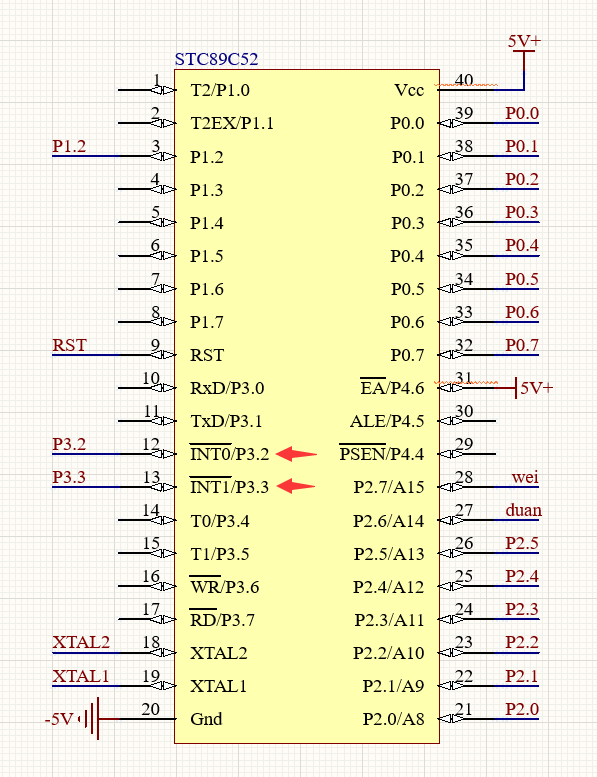Viewport: 597px width, 777px height.
Task: Select the P1.2 net label on the left
Action: [69, 146]
